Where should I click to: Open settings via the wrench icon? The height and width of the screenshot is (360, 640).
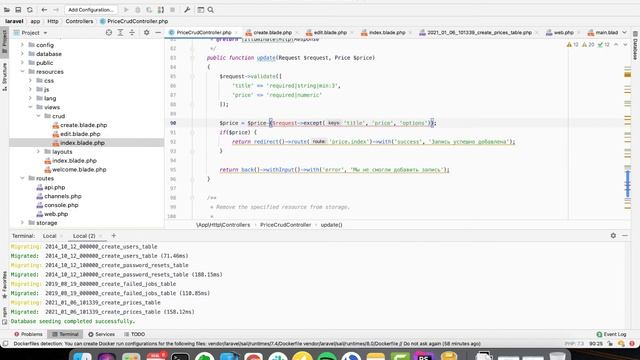187,10
